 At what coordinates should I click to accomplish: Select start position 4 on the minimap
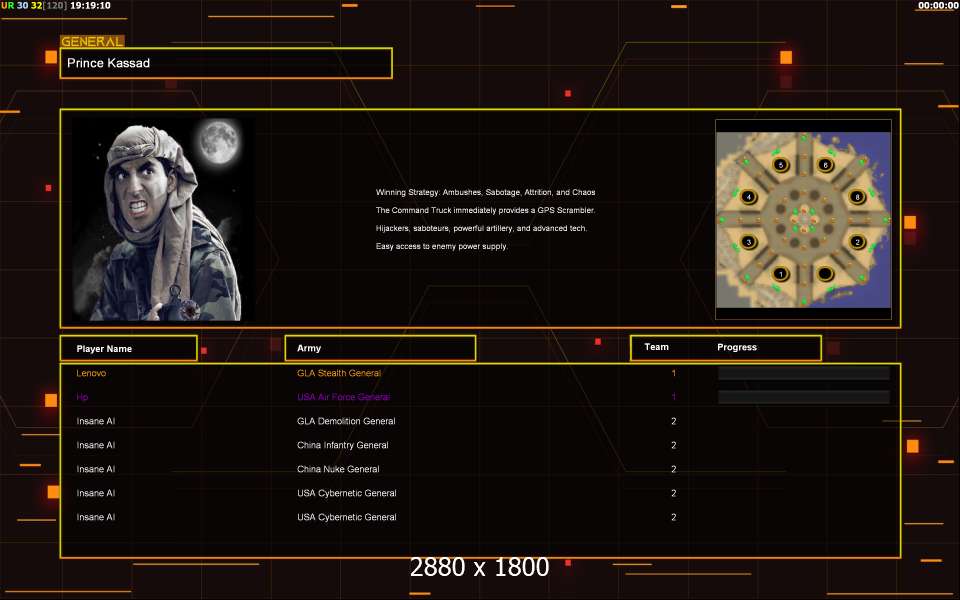pyautogui.click(x=748, y=197)
